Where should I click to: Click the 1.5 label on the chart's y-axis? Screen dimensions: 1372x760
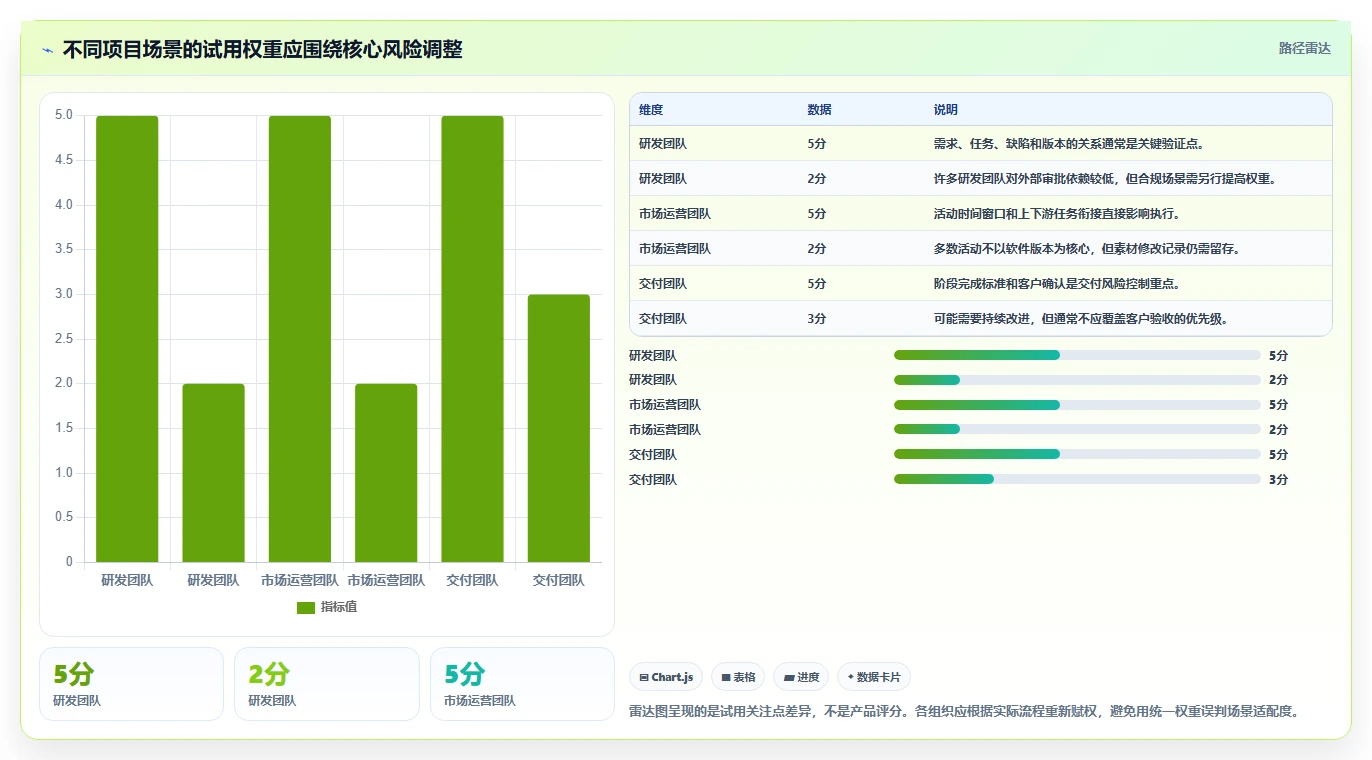click(64, 428)
